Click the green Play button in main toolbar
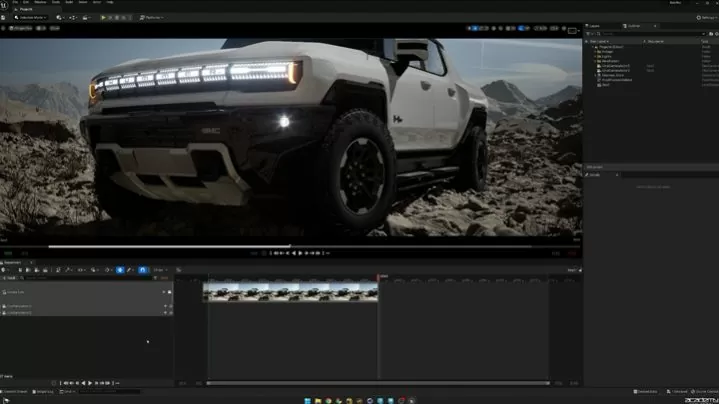719x404 pixels. (x=102, y=17)
